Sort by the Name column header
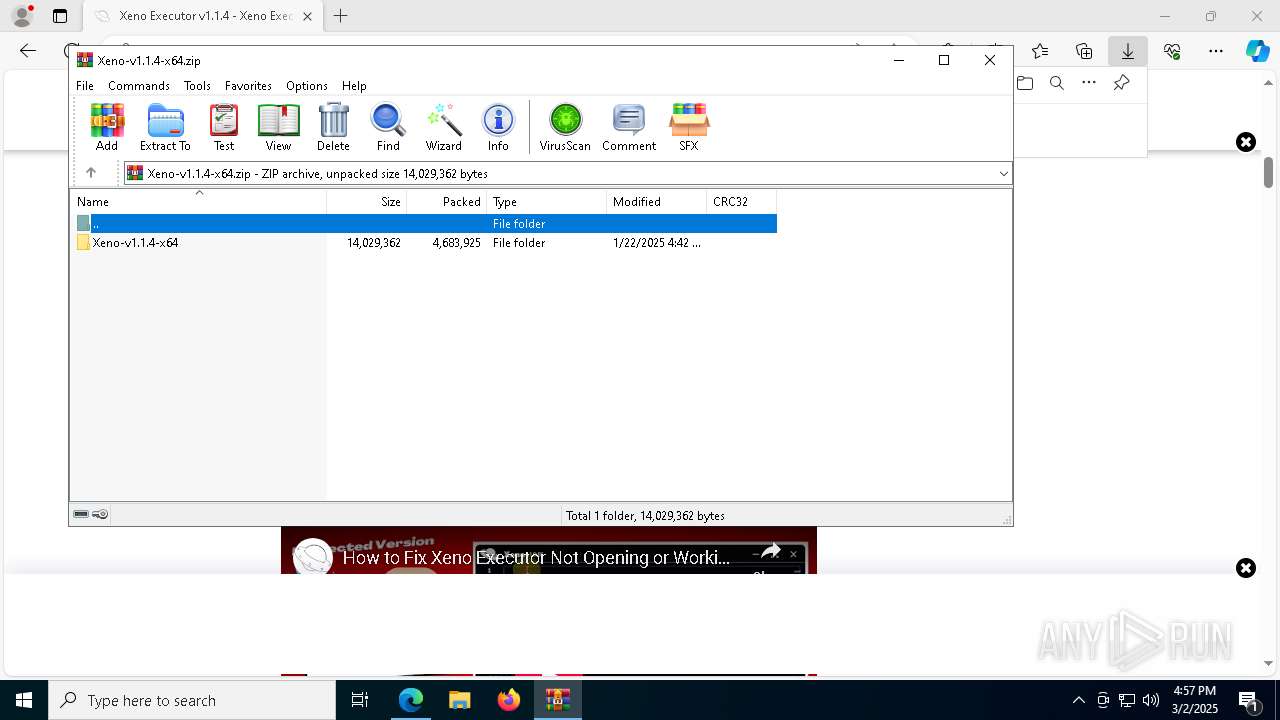The image size is (1280, 720). click(x=198, y=202)
